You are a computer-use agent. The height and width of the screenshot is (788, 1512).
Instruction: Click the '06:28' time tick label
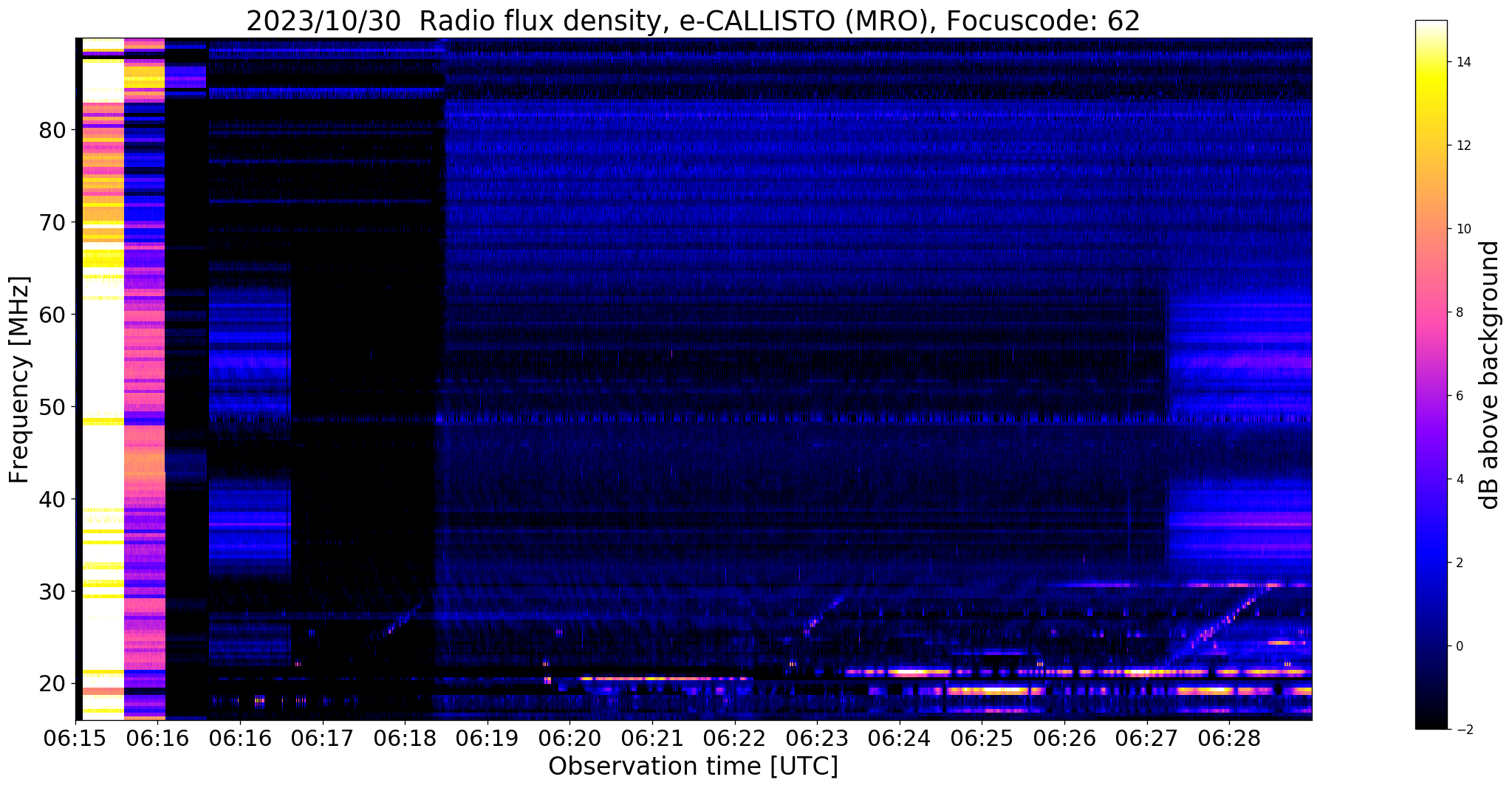pos(1229,738)
